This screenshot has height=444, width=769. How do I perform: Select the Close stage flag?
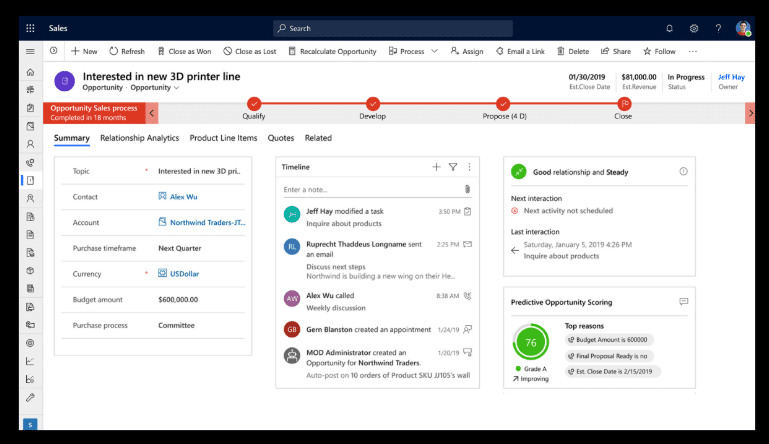(624, 104)
